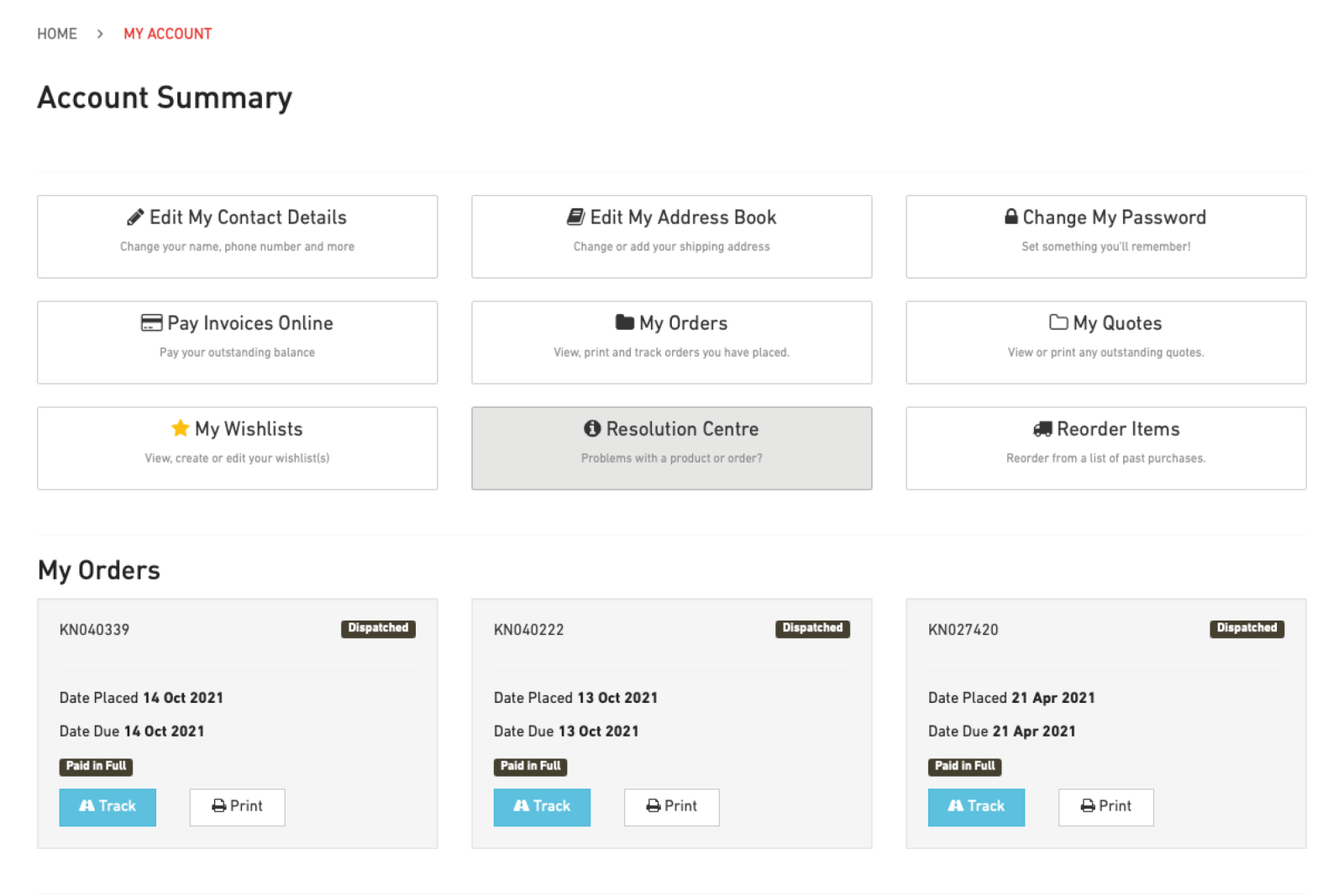This screenshot has height=896, width=1344.
Task: Select order number KN040222
Action: (x=528, y=630)
